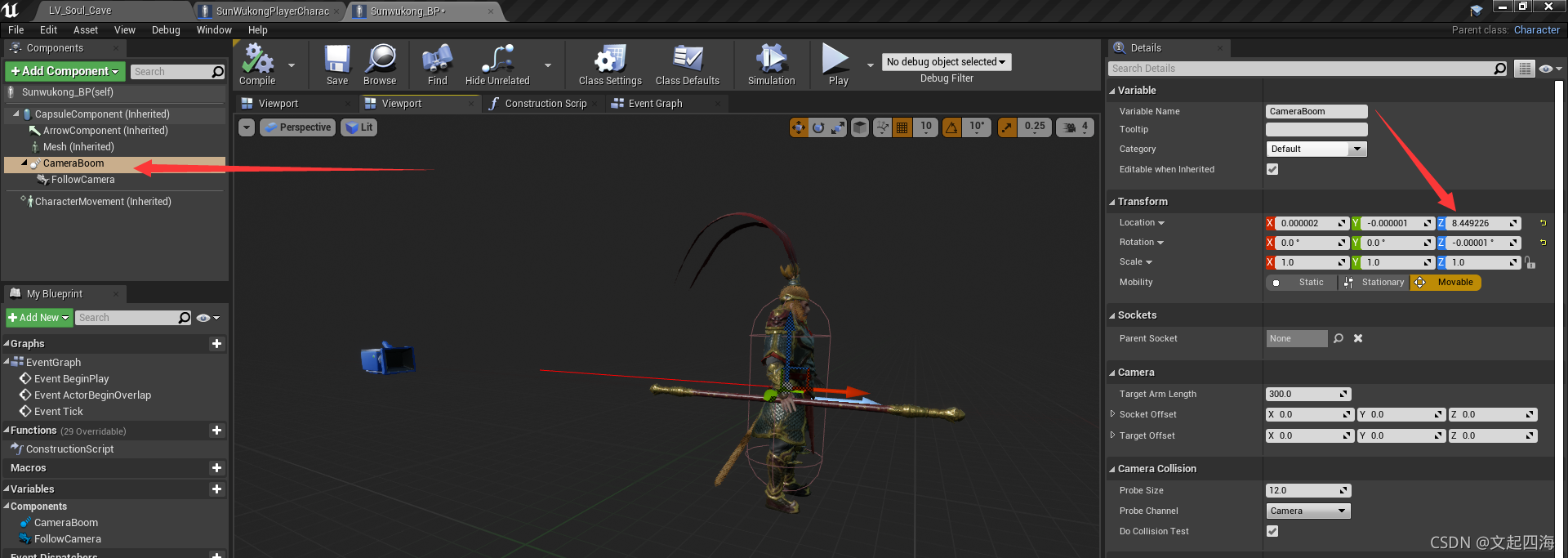
Task: Browse to asset in Content Browser
Action: 380,65
